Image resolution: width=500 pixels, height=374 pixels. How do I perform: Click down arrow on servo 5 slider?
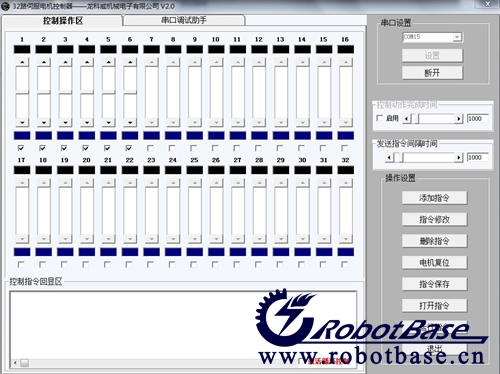108,123
